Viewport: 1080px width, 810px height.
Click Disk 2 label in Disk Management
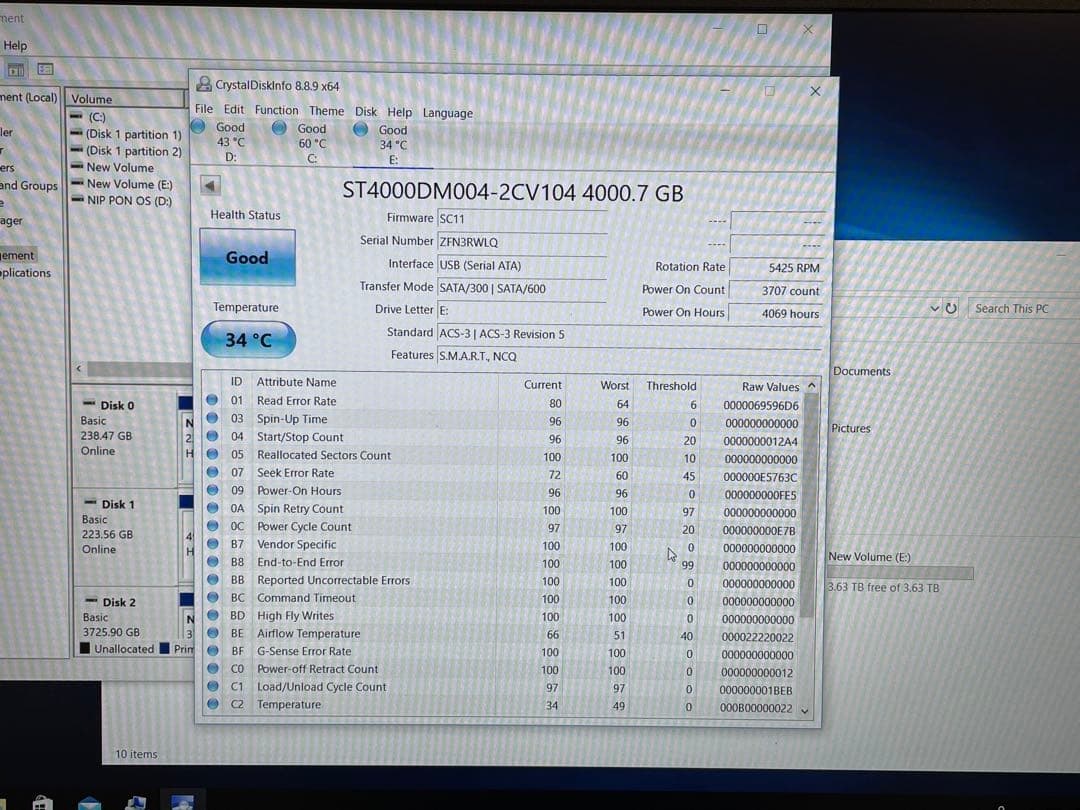pos(118,602)
